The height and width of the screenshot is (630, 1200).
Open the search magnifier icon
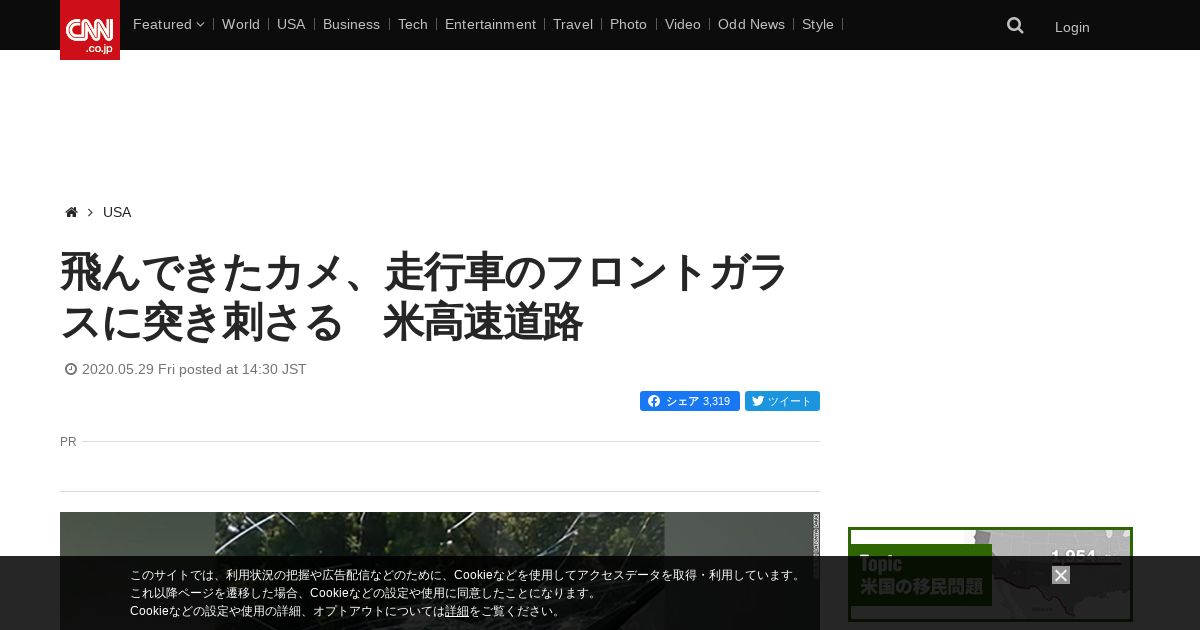point(1015,26)
